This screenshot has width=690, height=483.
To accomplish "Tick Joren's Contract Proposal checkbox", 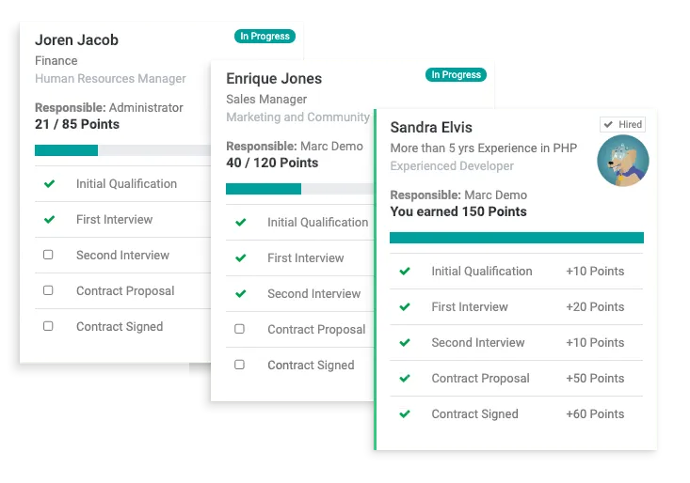I will 48,290.
